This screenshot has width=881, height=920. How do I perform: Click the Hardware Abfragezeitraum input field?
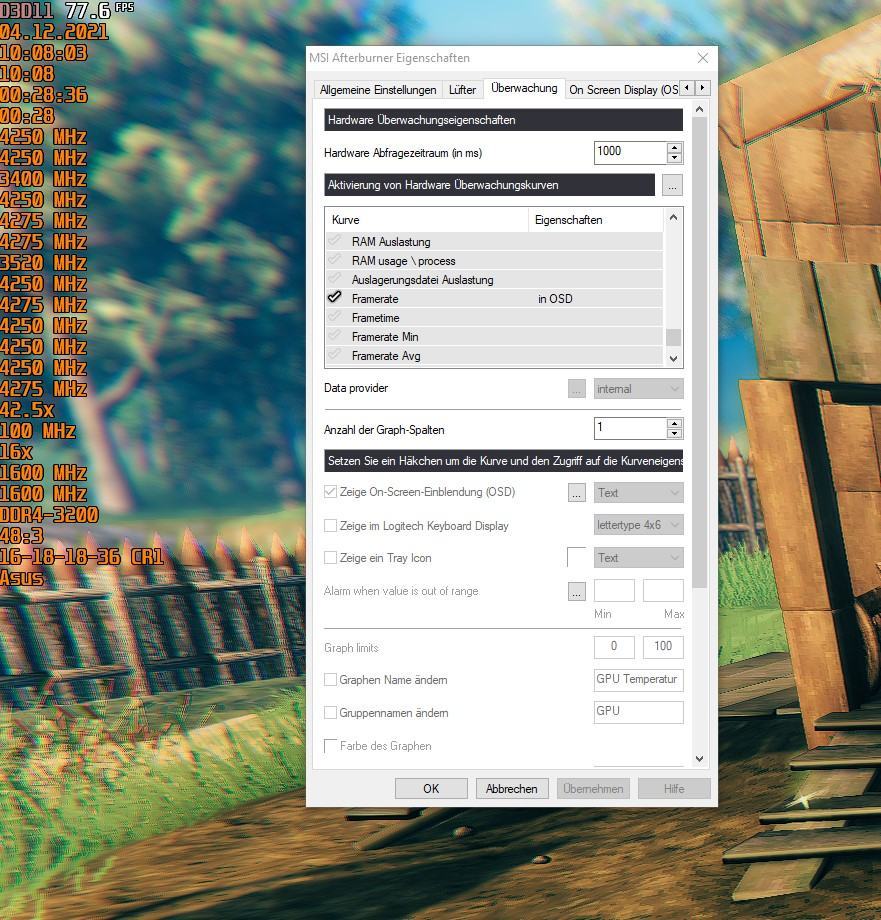click(631, 153)
